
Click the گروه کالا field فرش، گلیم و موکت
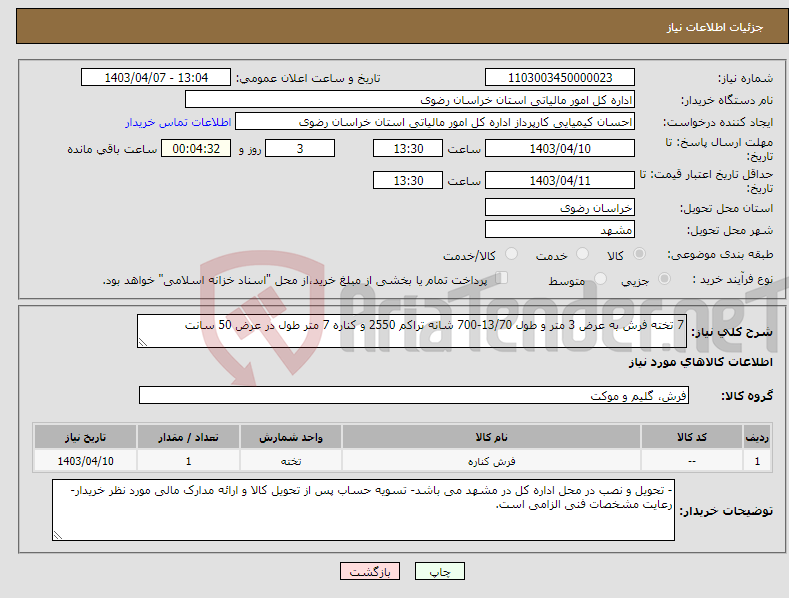414,396
